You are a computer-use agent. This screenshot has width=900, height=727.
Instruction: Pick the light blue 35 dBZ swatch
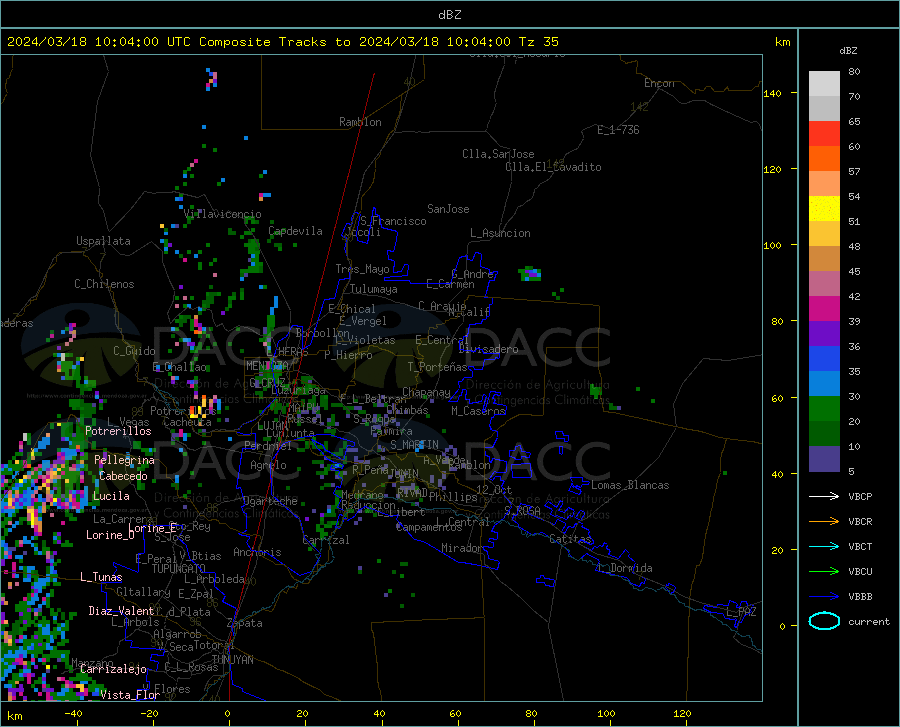click(x=824, y=384)
